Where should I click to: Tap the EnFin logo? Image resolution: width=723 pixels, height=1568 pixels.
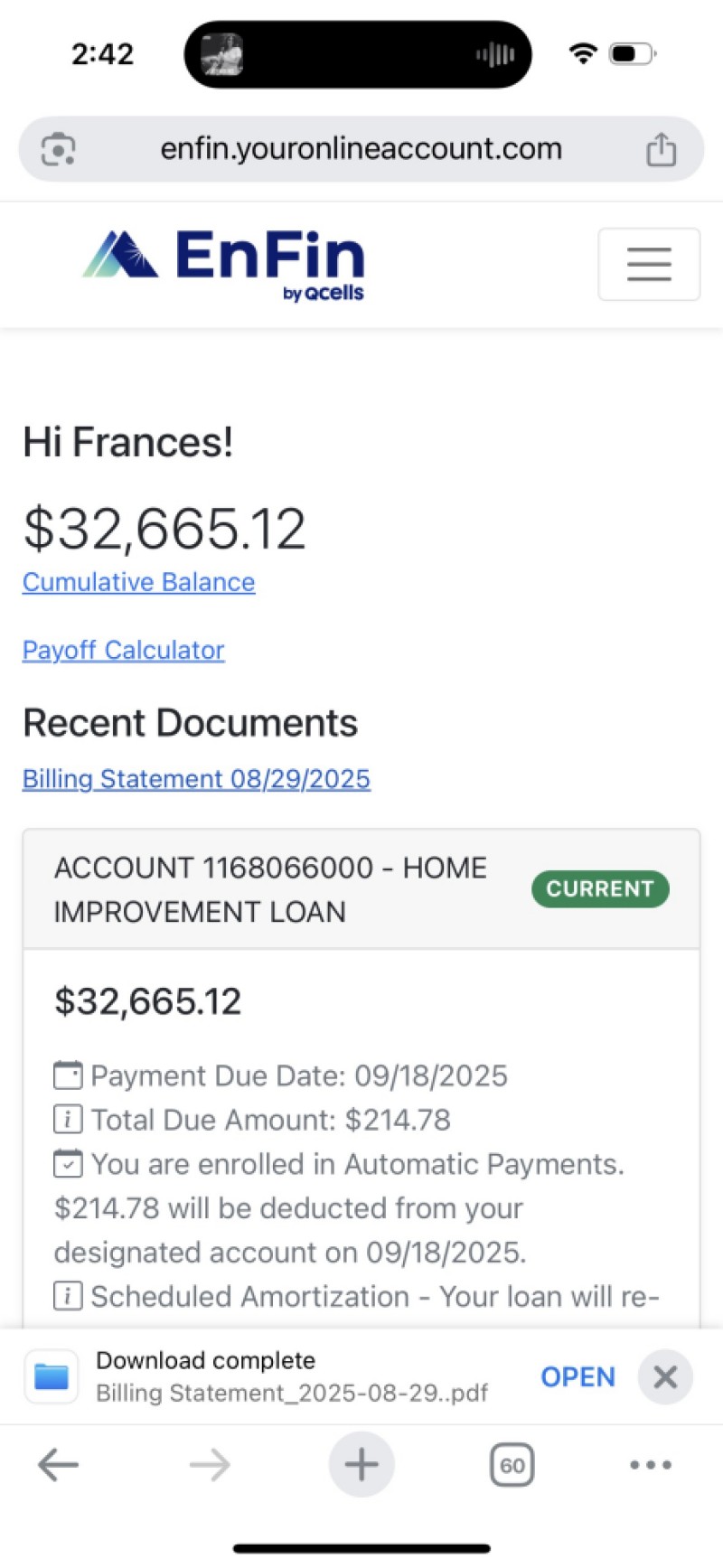[x=224, y=262]
